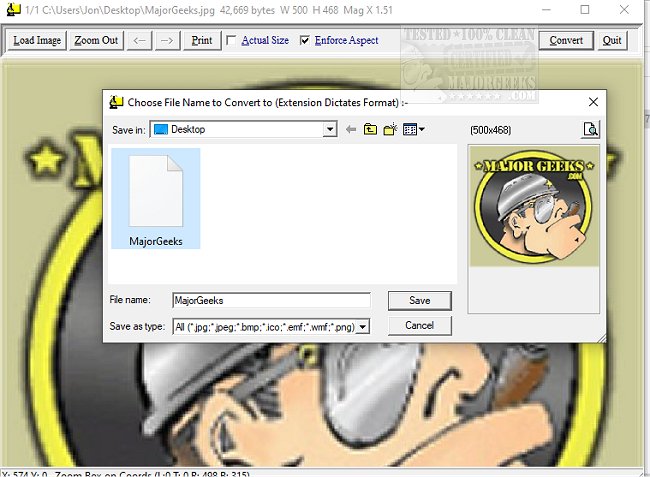Click the Convert button
650x477 pixels.
pos(566,41)
